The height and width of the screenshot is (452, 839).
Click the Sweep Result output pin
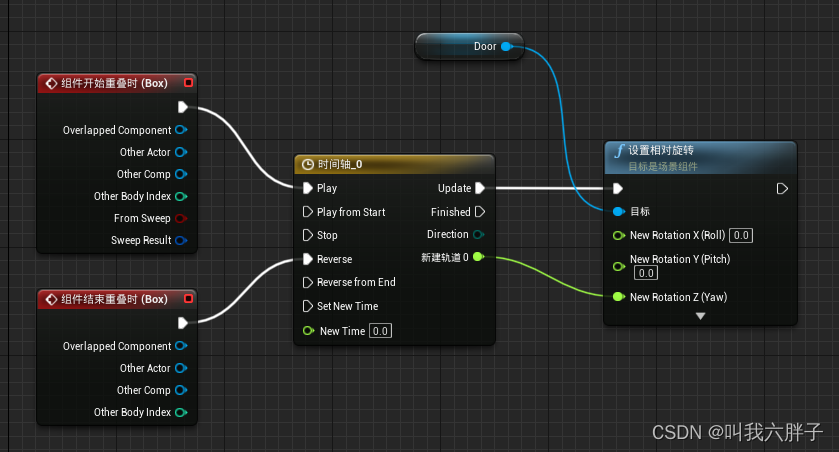(181, 240)
